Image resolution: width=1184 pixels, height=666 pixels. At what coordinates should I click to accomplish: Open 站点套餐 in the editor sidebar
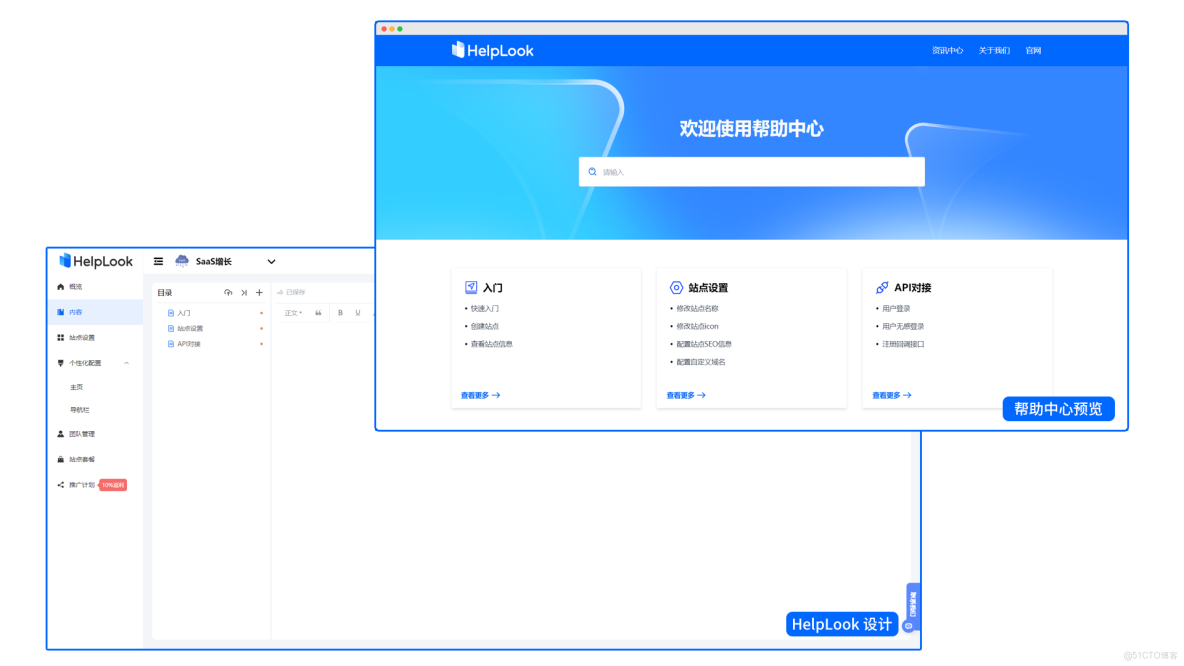[x=82, y=459]
